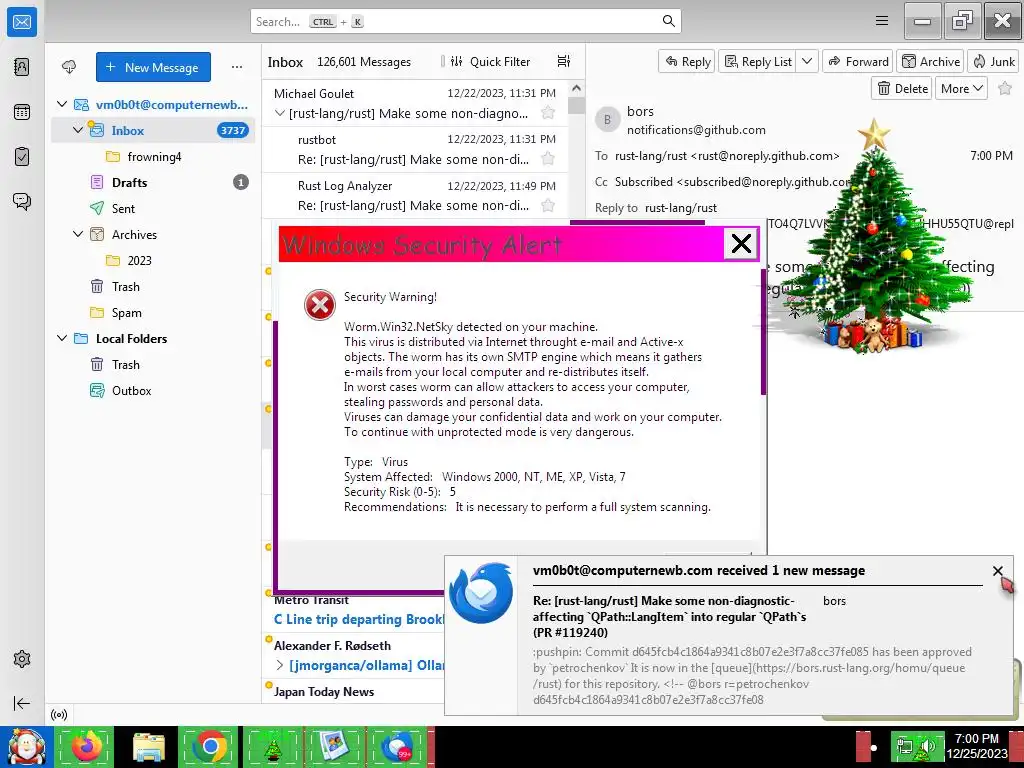Open the Tasks space icon
1024x768 pixels.
point(22,157)
